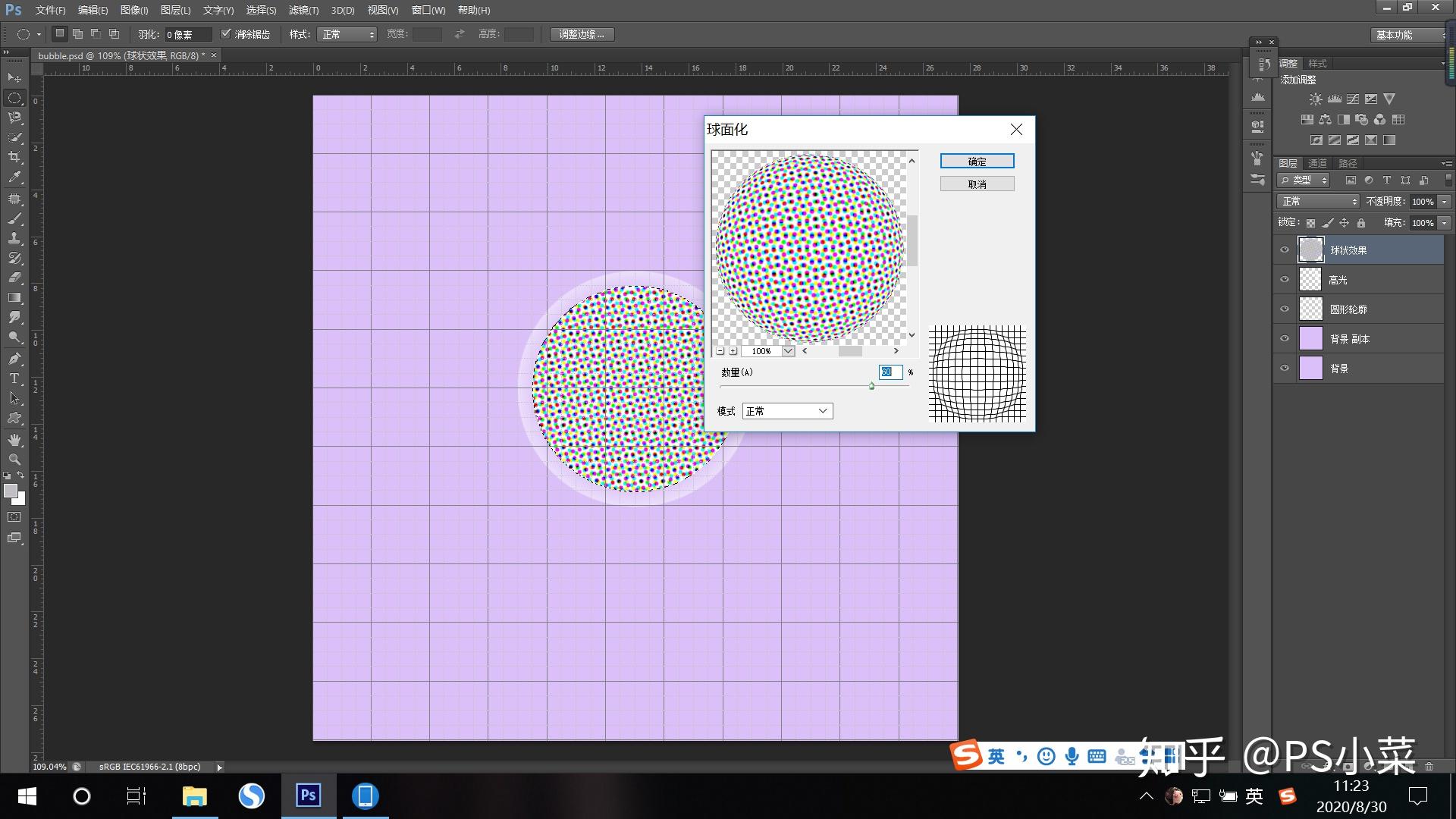Click the 数量 percent input field
The width and height of the screenshot is (1456, 819).
tap(890, 372)
